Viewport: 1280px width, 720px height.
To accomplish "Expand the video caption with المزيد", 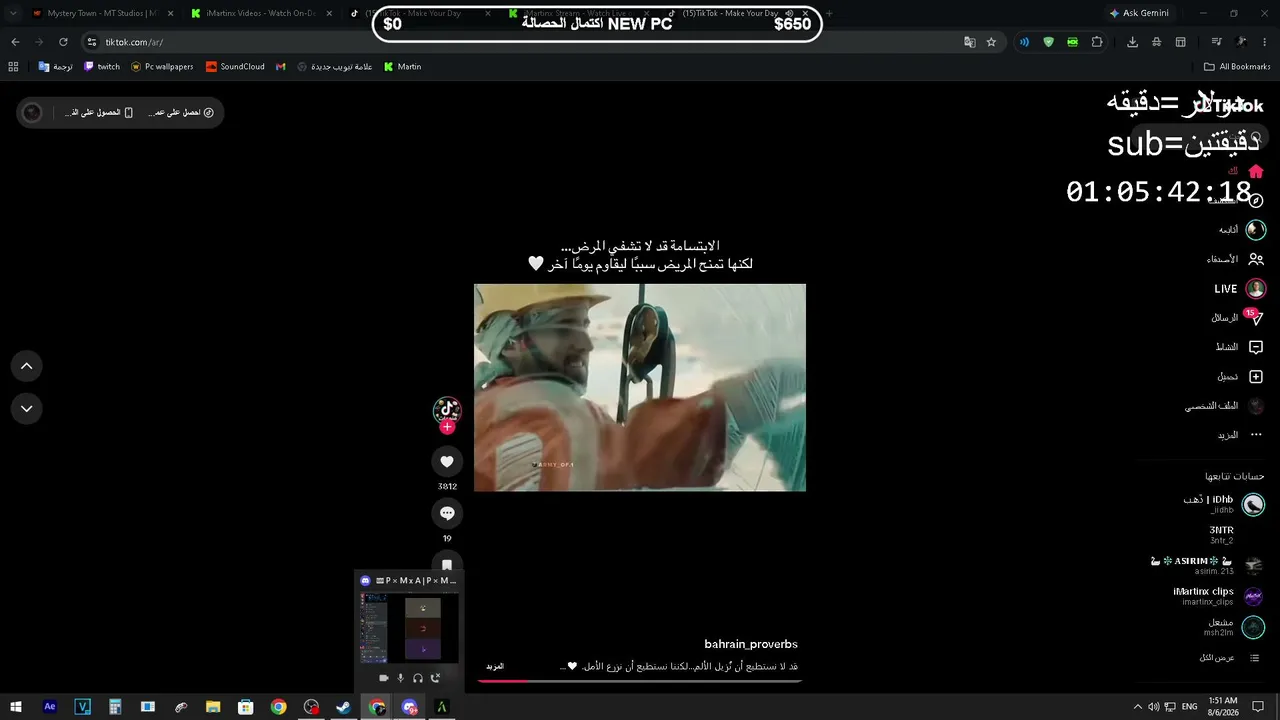I will tap(495, 667).
